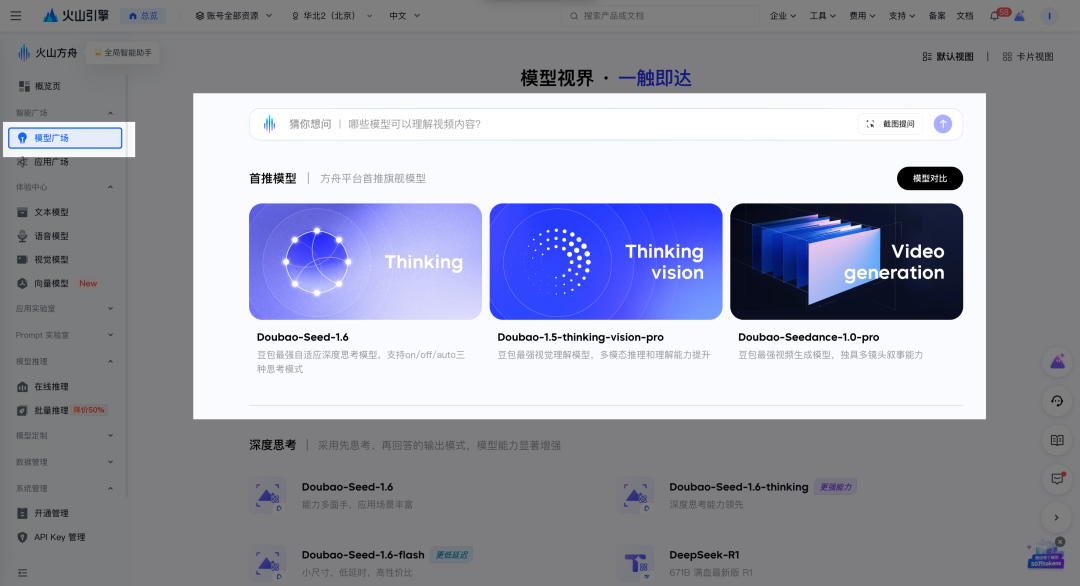Click Doubao-Seedance-1.0-pro title

[809, 337]
